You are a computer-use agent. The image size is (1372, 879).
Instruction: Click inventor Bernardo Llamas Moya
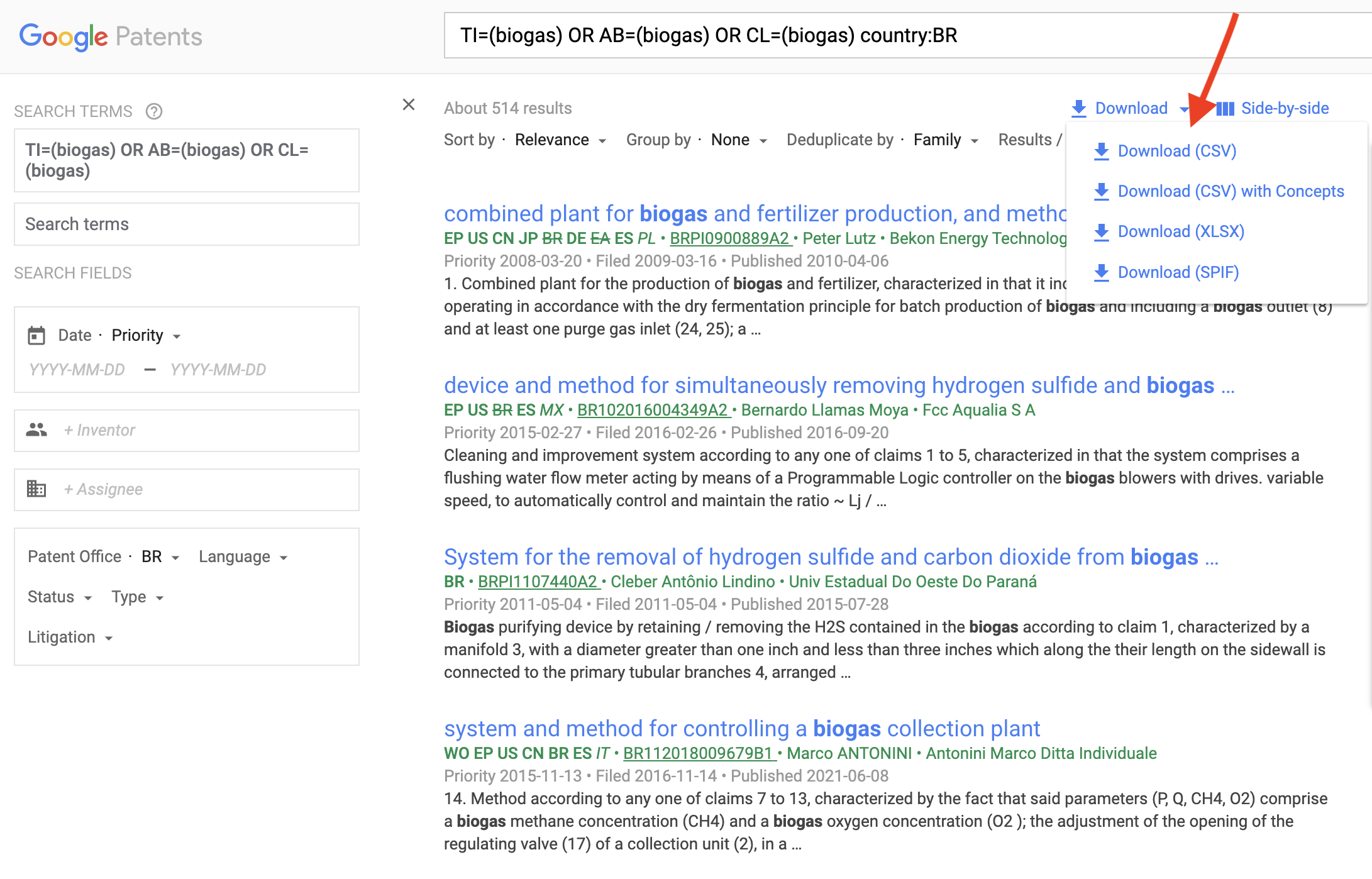pos(824,410)
